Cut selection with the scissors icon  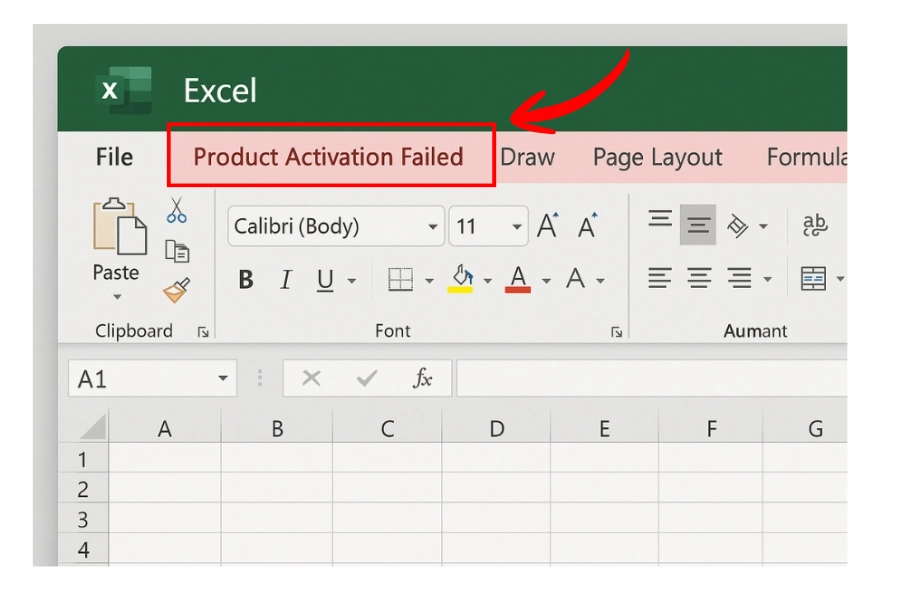click(176, 210)
